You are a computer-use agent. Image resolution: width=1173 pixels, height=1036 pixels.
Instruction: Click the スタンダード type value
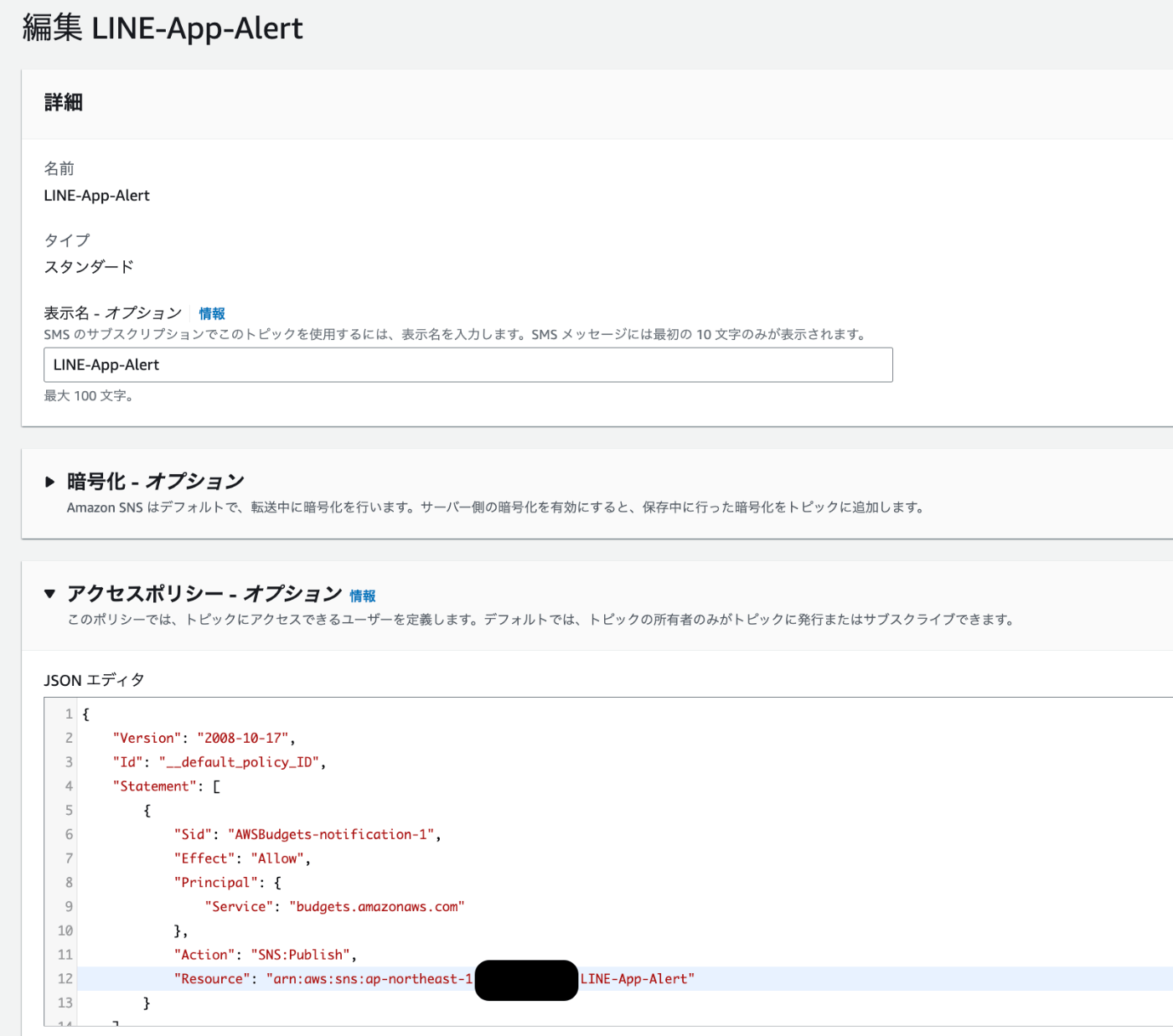[x=89, y=267]
